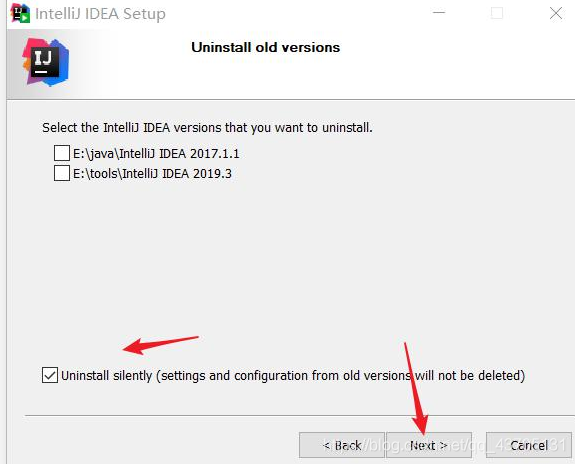
Task: Click the 'Select the IntelliJ IDEA versions' instruction text
Action: [207, 128]
